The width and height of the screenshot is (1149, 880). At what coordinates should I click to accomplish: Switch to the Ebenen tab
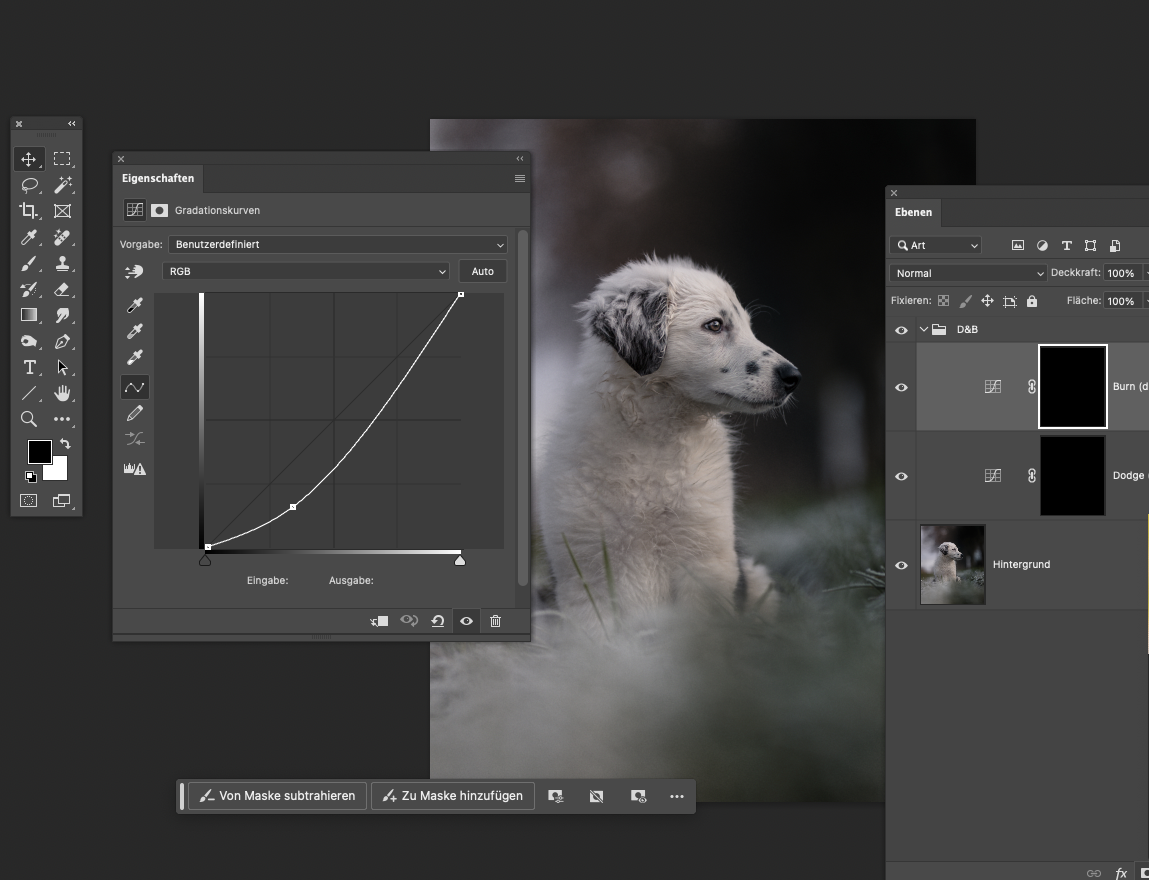[x=913, y=212]
